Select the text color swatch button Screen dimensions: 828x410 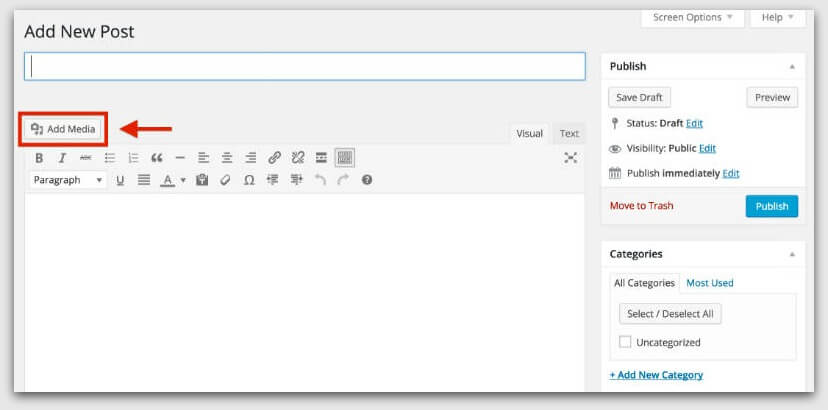(x=167, y=180)
